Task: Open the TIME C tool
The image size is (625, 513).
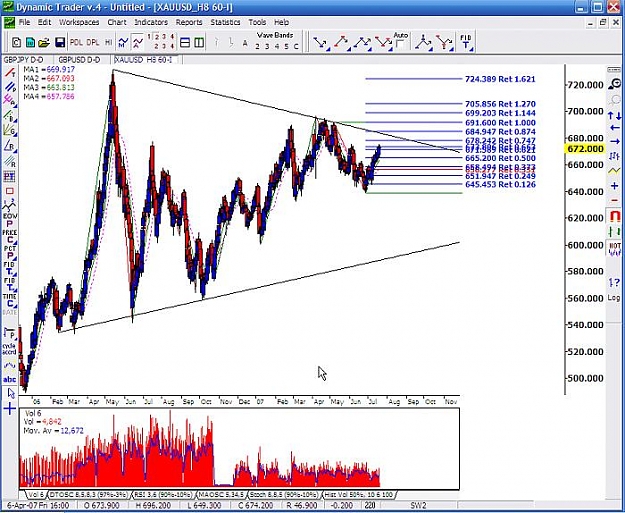Action: 10,301
